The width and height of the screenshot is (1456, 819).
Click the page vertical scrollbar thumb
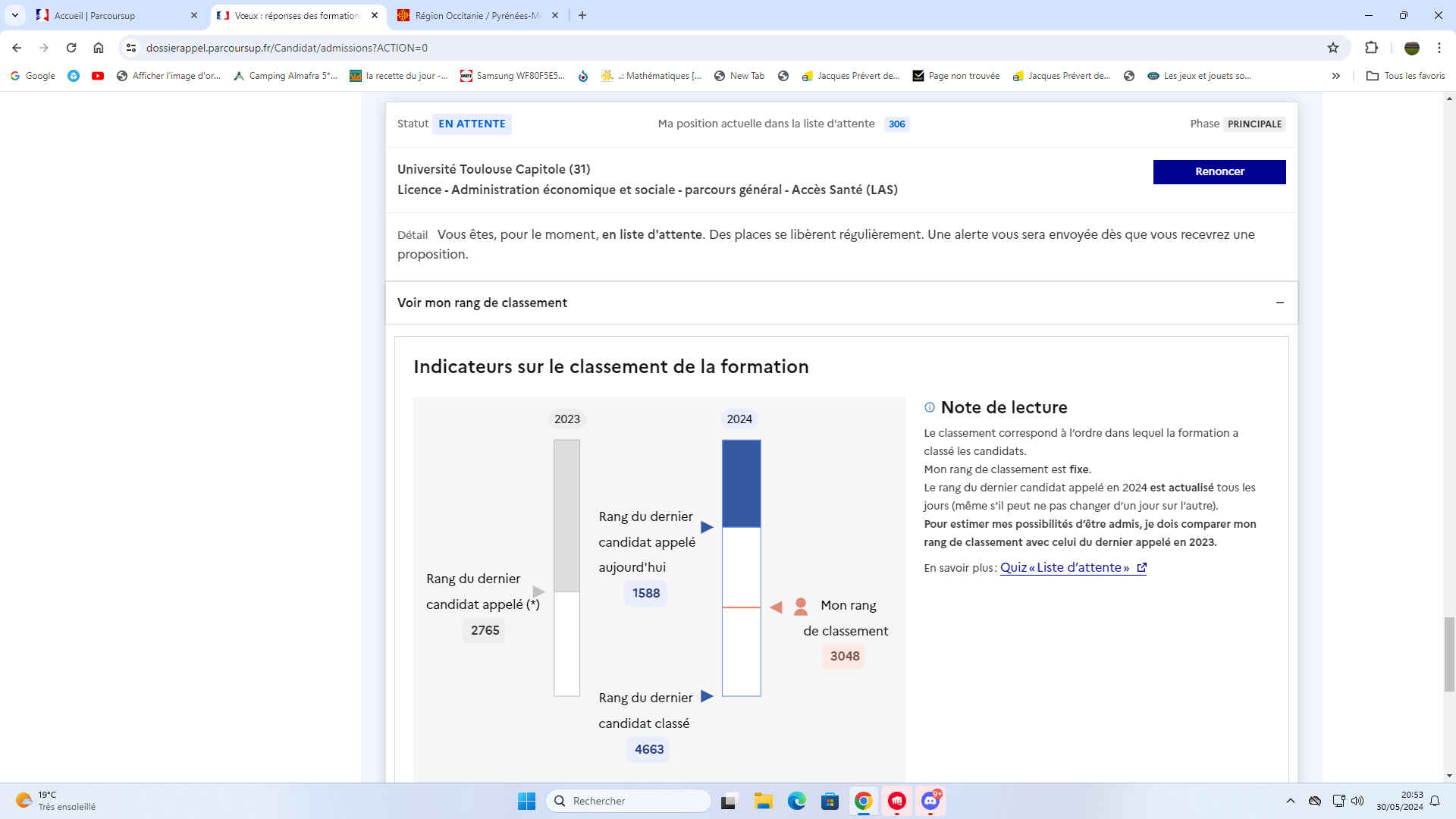point(1449,654)
